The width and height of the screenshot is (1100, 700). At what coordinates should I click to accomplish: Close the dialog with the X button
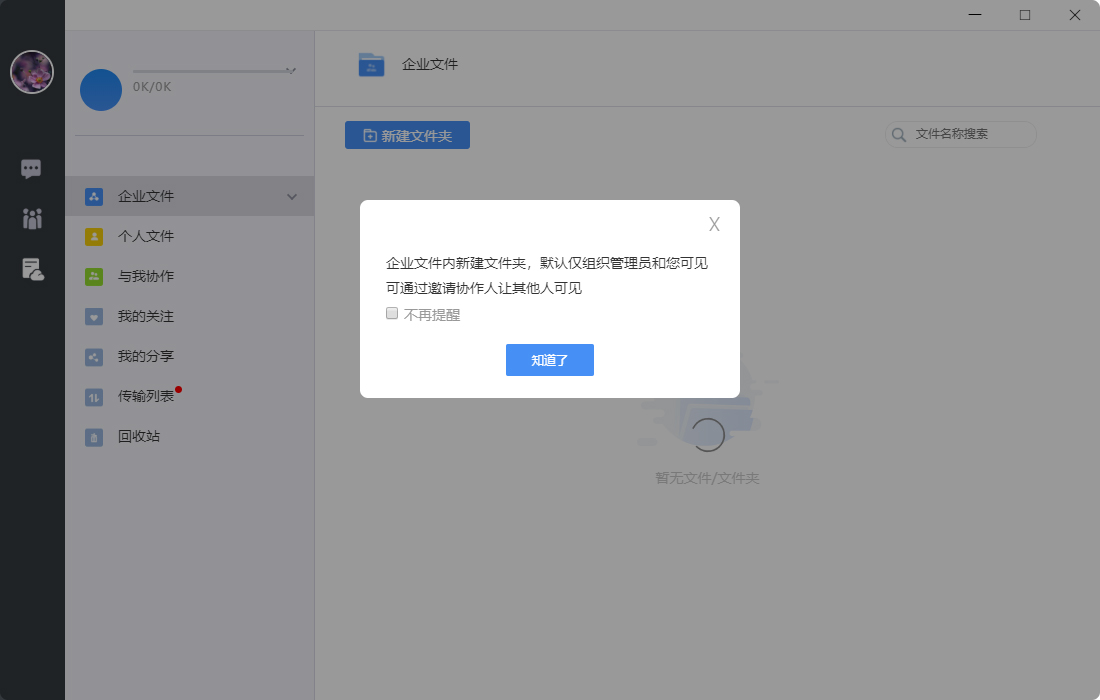(714, 224)
